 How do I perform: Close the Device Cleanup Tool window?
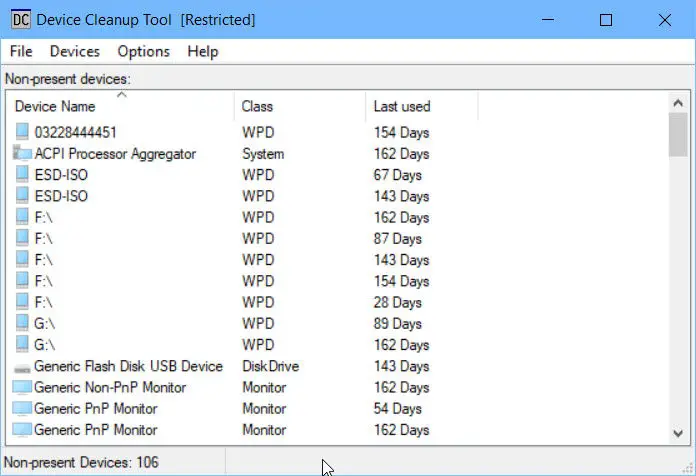[664, 20]
